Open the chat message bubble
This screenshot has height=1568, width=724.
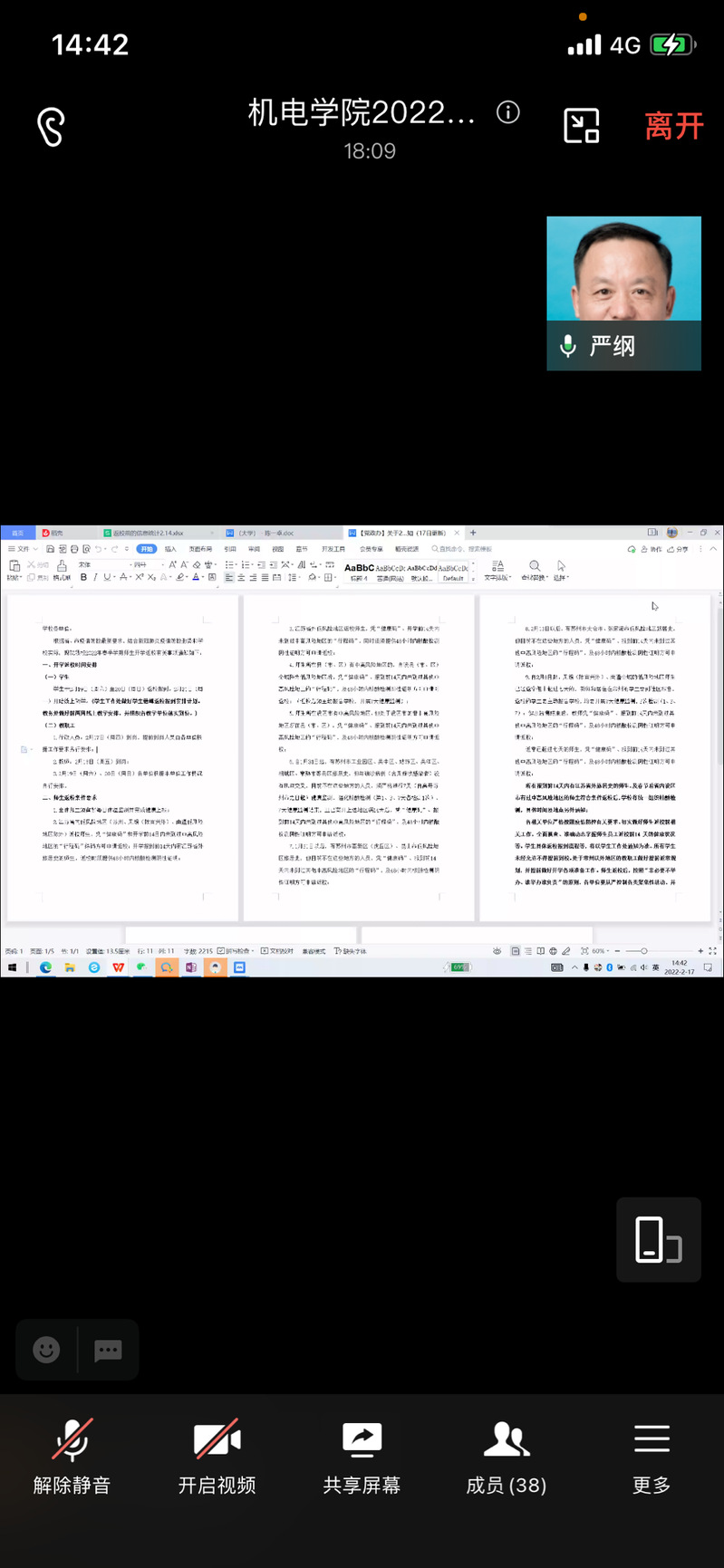click(x=108, y=1350)
